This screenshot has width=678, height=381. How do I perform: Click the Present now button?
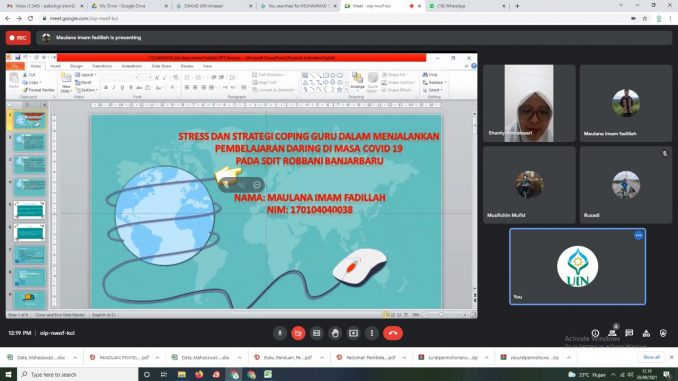click(353, 333)
